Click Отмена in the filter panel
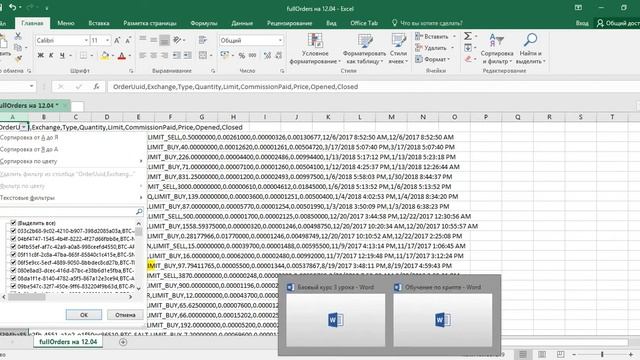The image size is (640, 360). [125, 315]
